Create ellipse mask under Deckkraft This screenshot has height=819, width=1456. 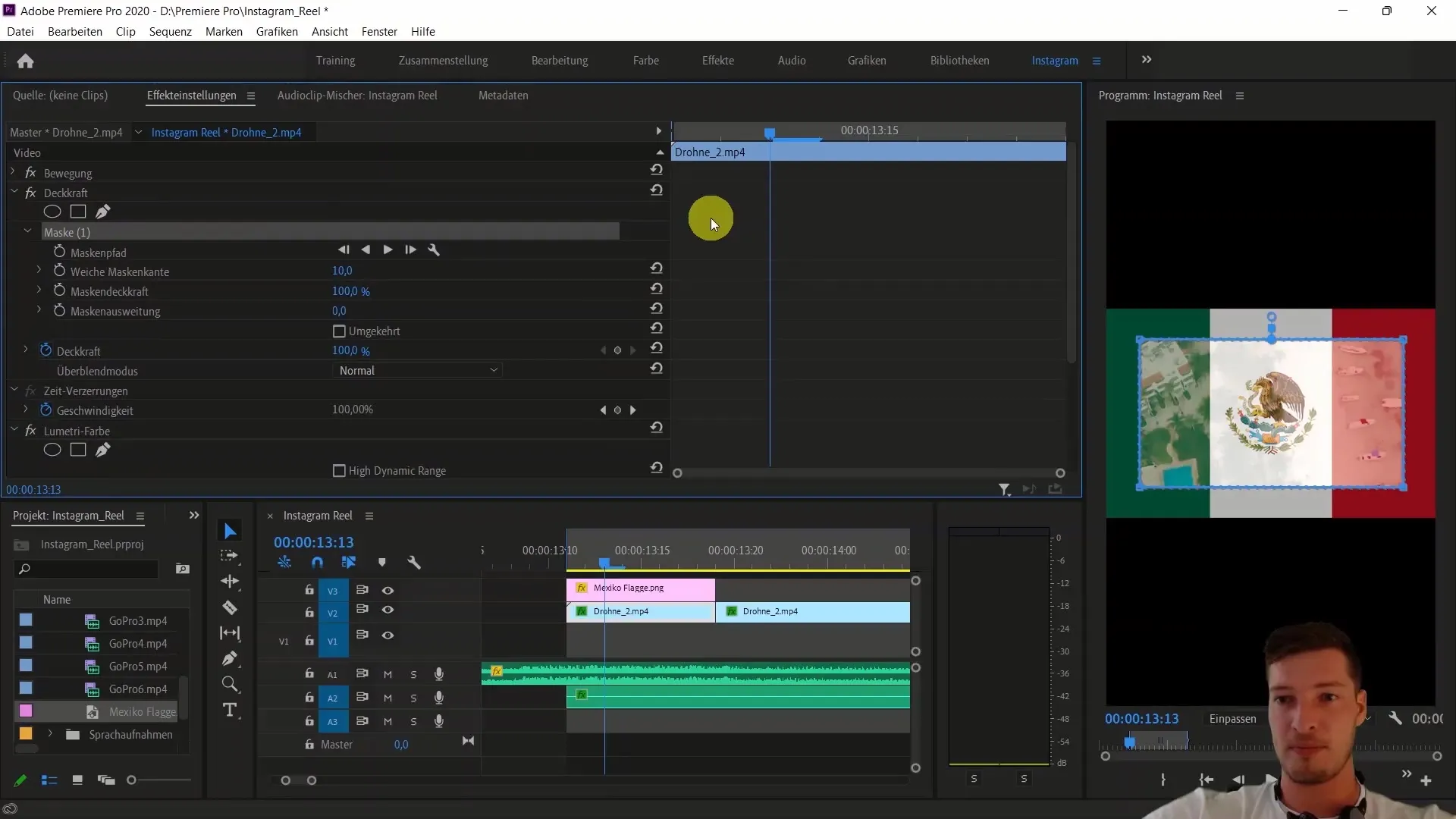point(52,212)
